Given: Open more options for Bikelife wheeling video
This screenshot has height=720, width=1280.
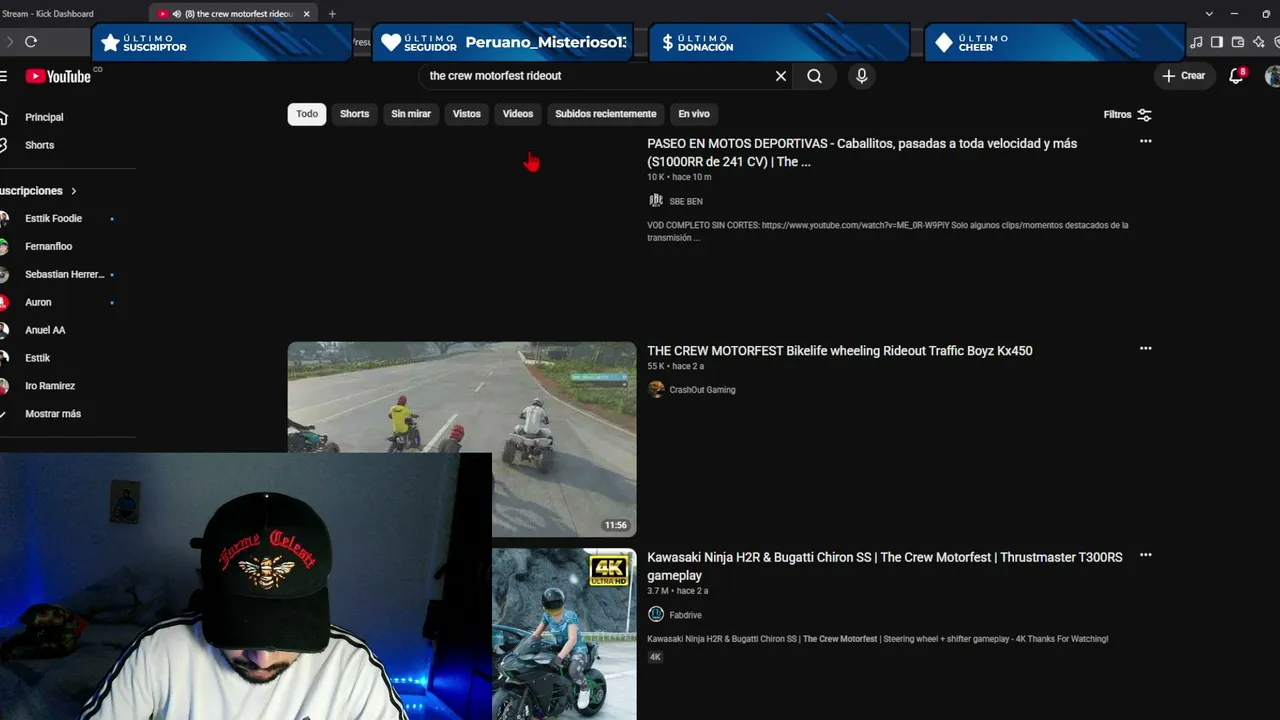Looking at the screenshot, I should coord(1146,349).
